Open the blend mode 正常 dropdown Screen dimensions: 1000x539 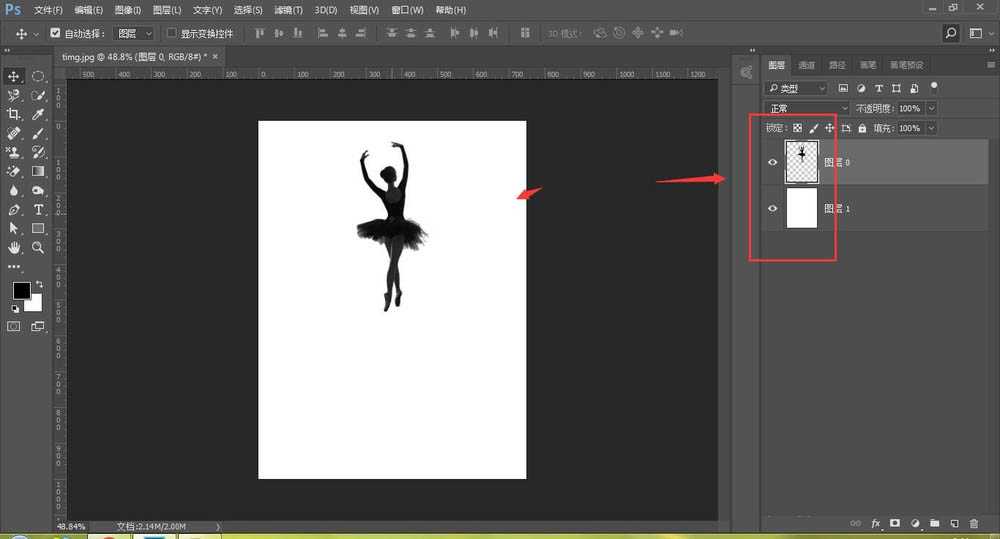click(x=807, y=108)
